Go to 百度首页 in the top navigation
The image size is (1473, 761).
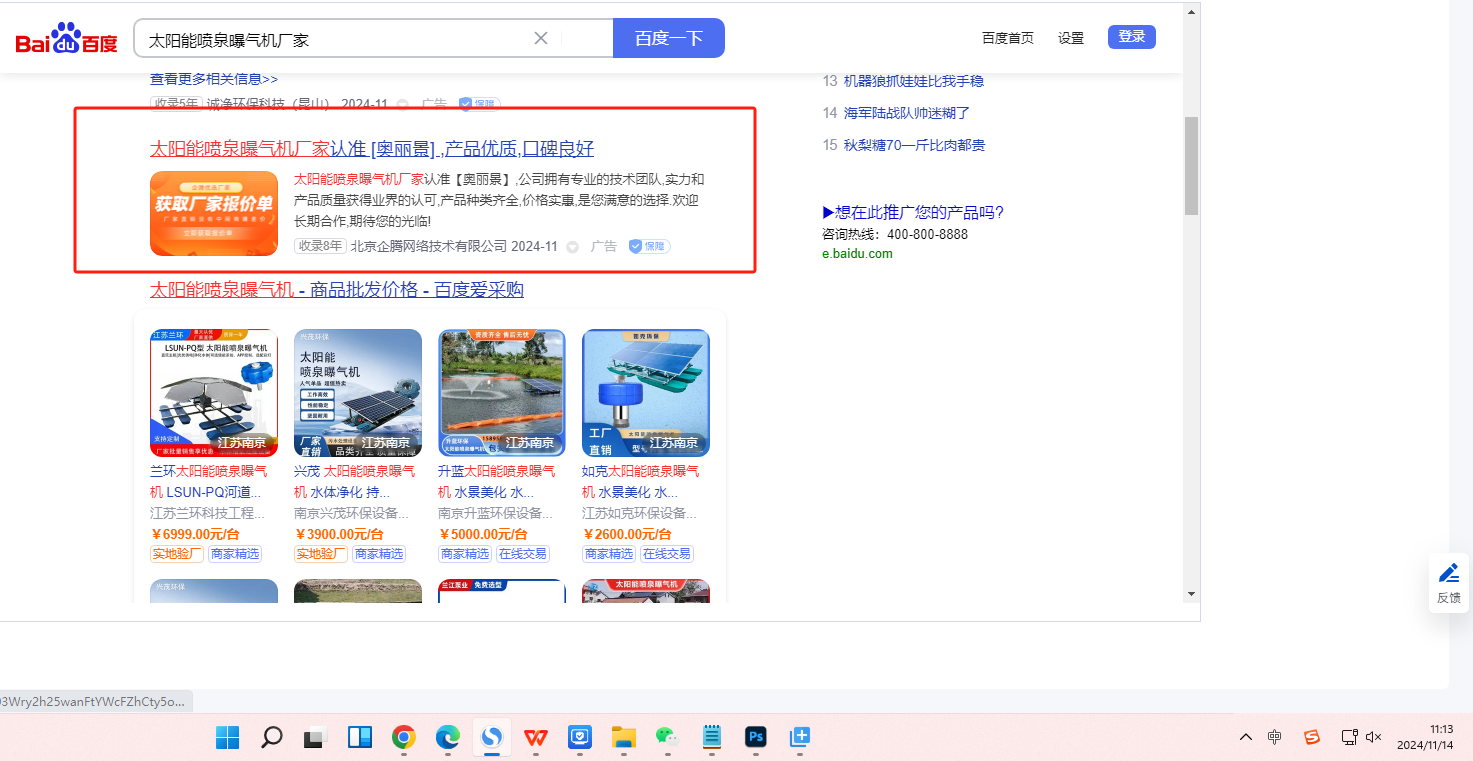pos(1007,38)
